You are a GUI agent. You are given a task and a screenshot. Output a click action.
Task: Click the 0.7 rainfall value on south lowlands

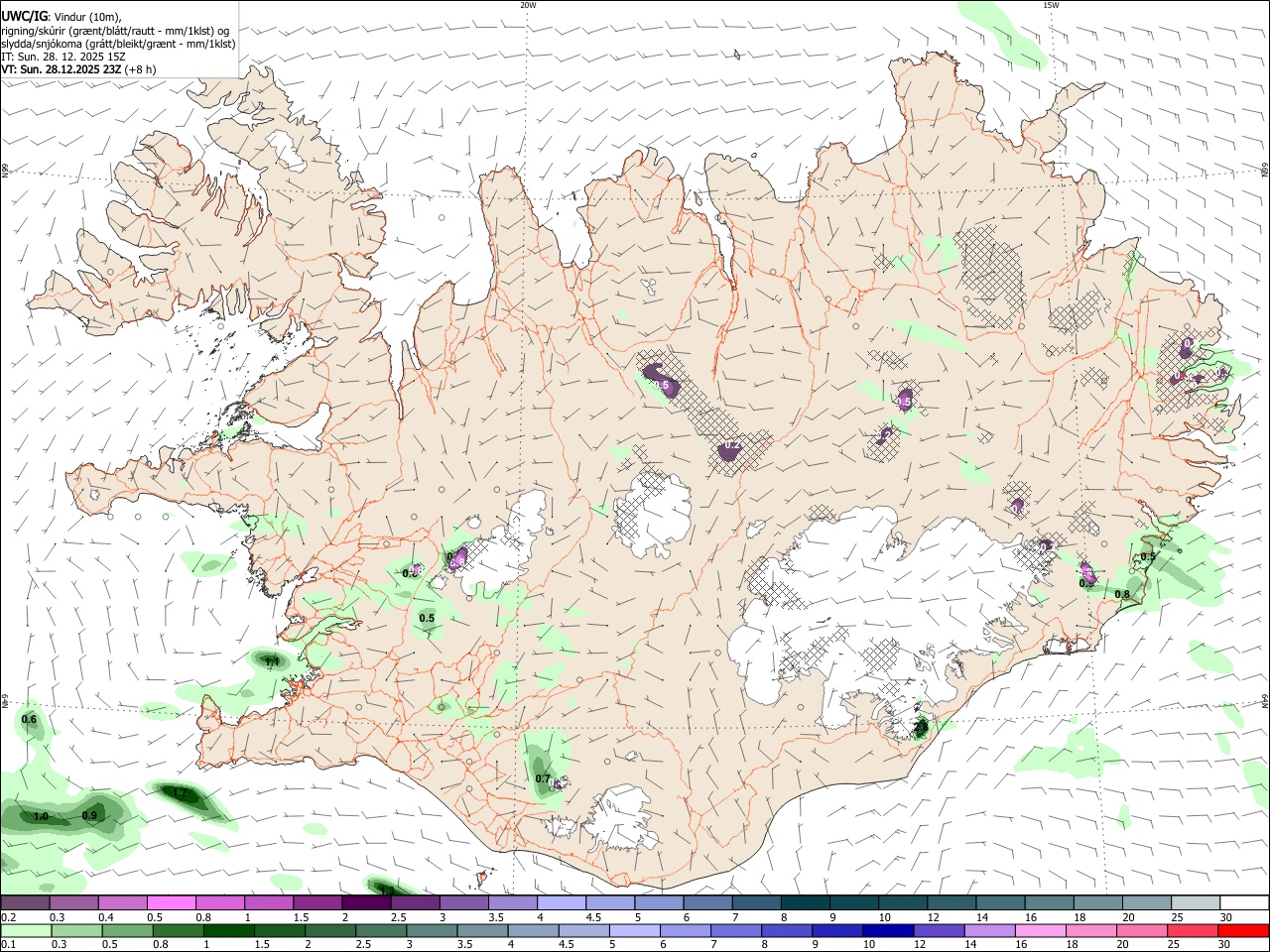[x=543, y=778]
